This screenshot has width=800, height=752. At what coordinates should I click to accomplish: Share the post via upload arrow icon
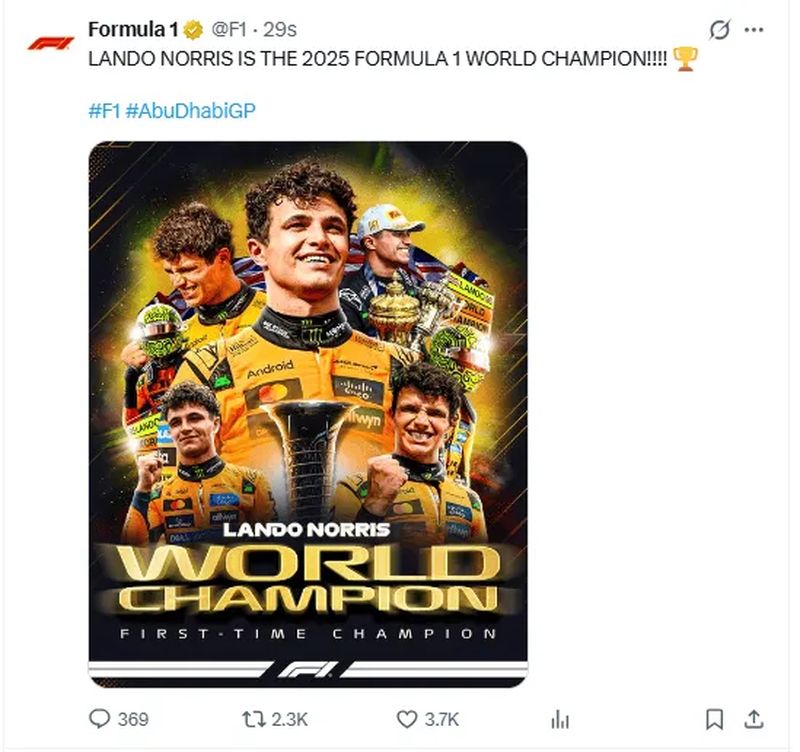pyautogui.click(x=755, y=718)
